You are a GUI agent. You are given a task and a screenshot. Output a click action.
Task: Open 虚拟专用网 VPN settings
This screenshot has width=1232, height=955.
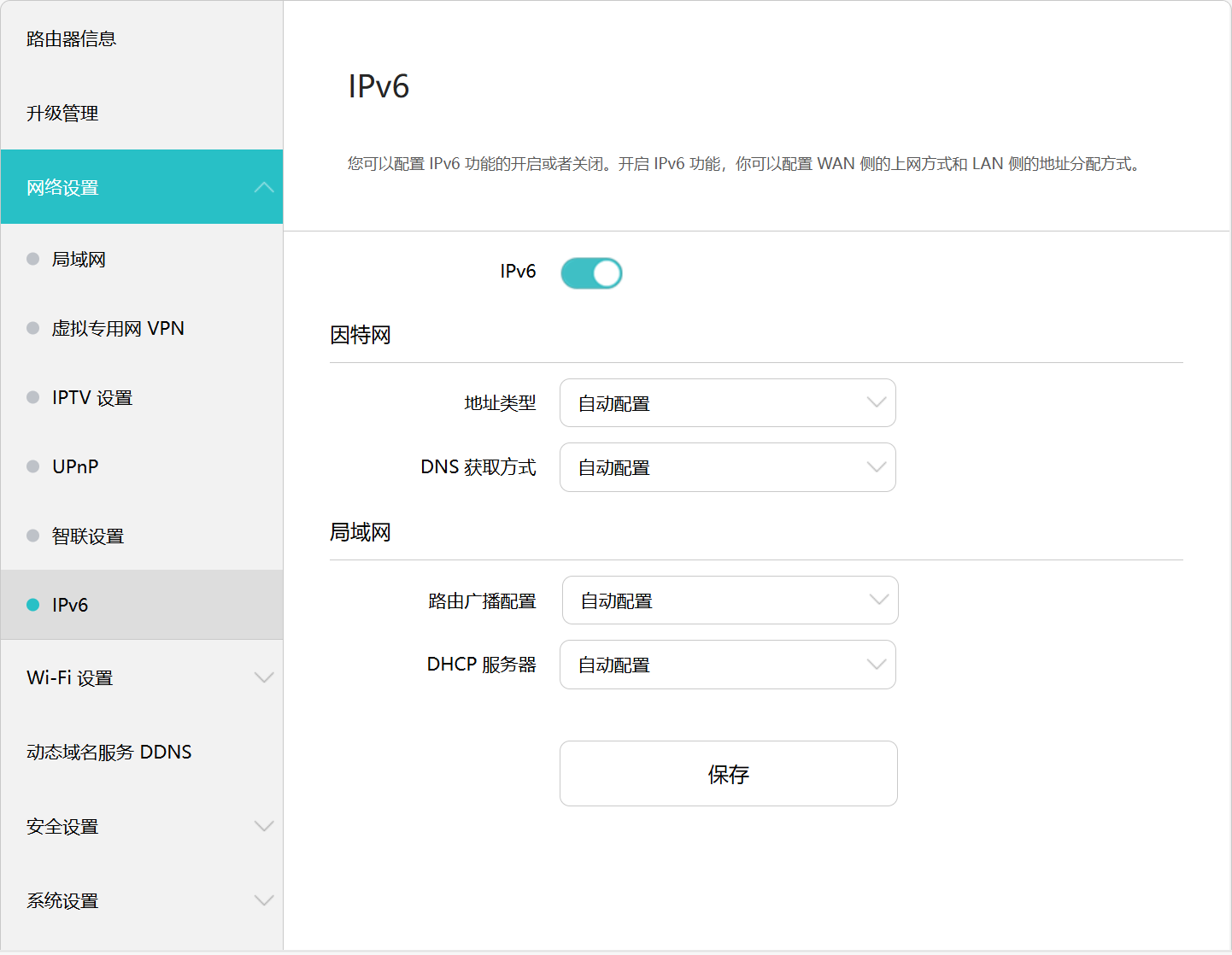click(x=142, y=328)
